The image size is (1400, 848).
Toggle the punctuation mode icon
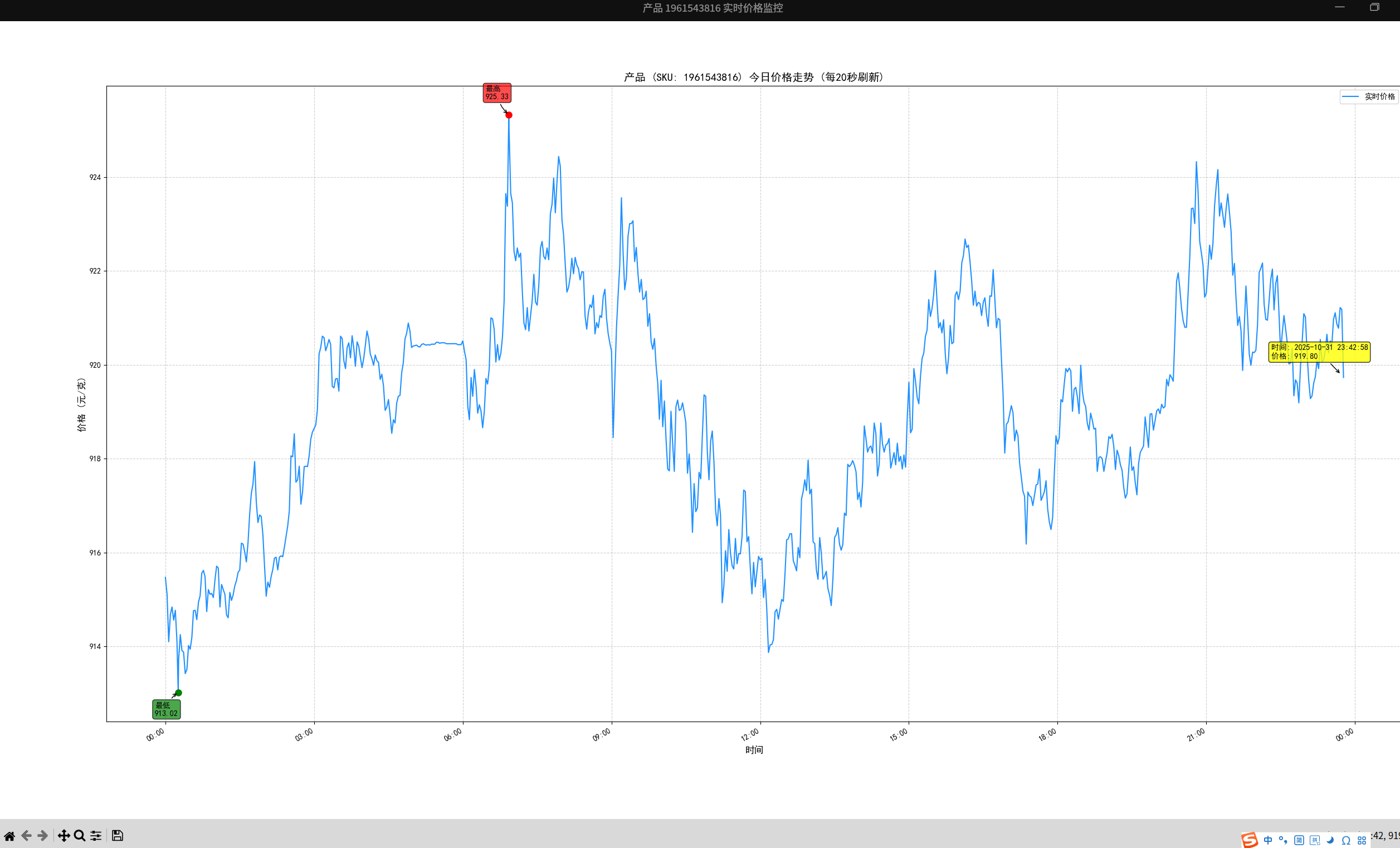(x=1283, y=840)
